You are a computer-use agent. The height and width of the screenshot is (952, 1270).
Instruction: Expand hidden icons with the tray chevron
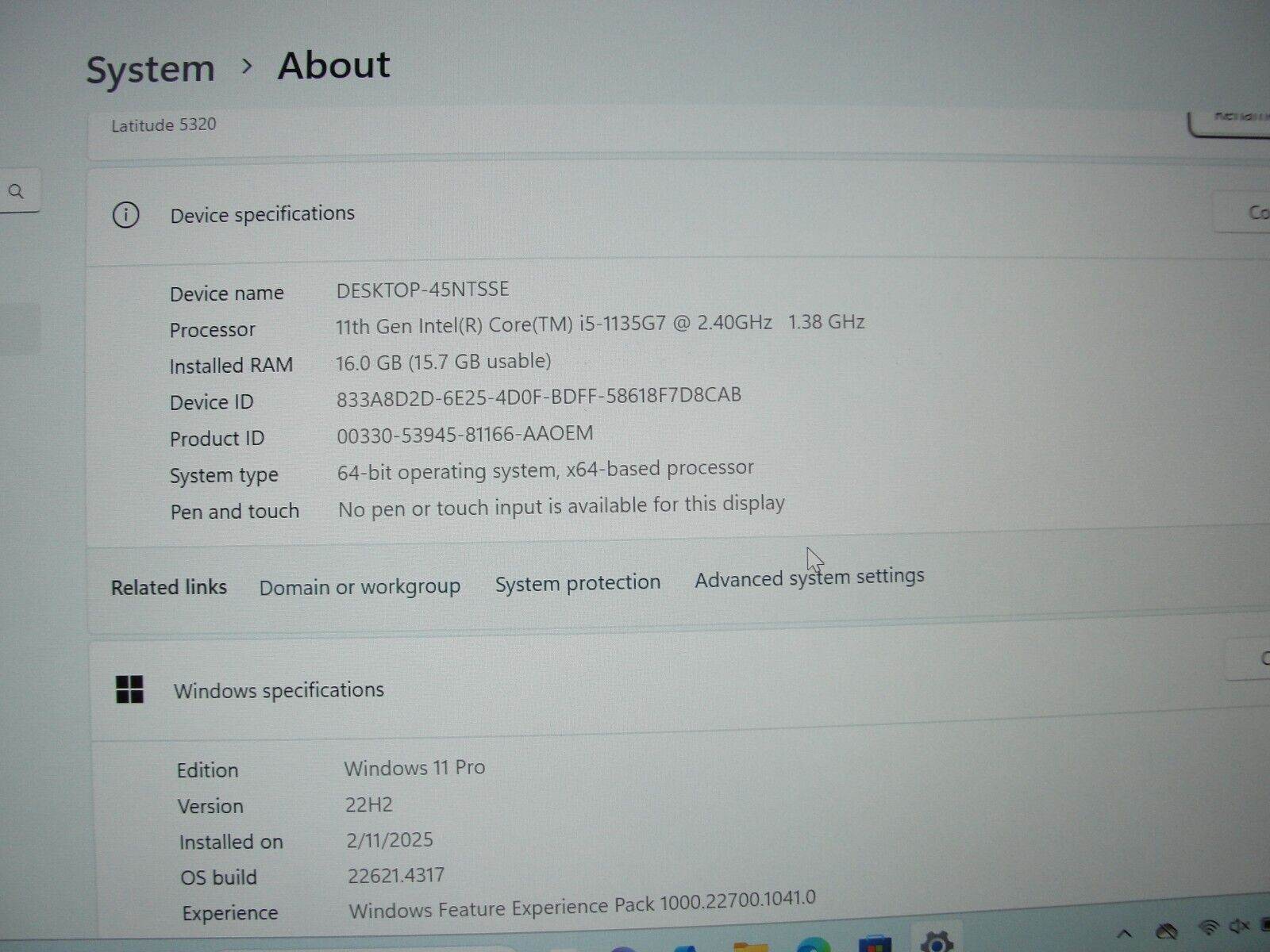pyautogui.click(x=1126, y=931)
